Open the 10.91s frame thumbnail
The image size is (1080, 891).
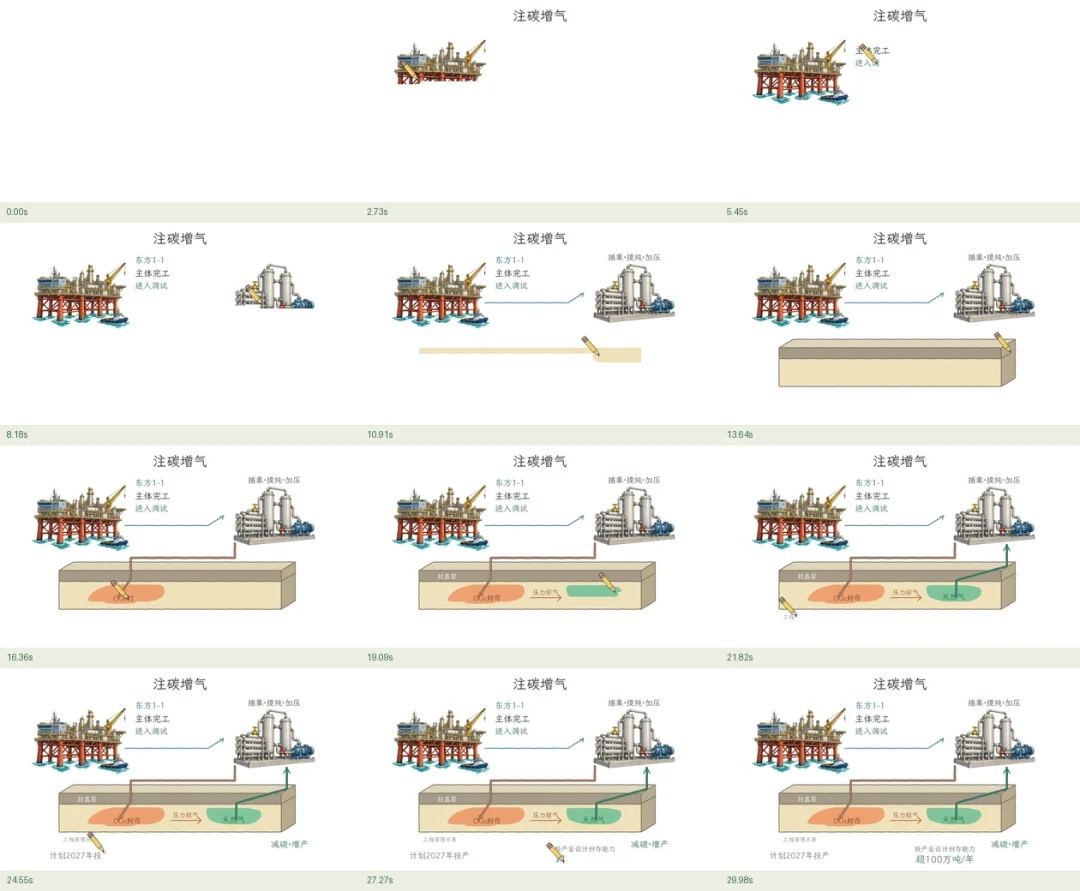pos(540,324)
